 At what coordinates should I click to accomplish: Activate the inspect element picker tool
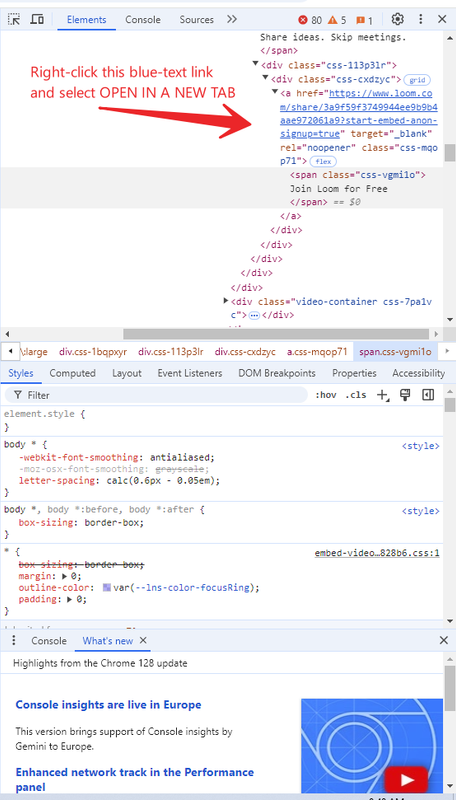[14, 19]
